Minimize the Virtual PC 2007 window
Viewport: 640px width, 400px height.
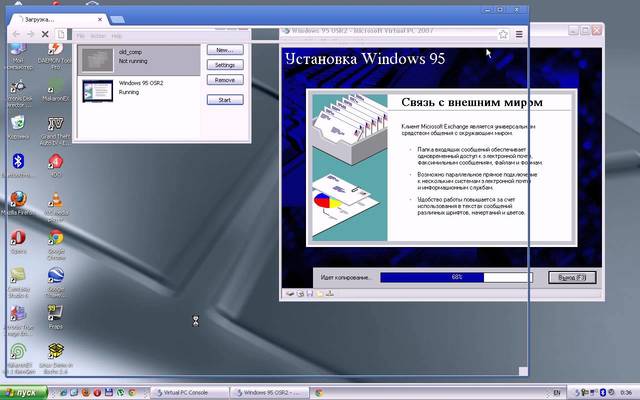point(573,30)
